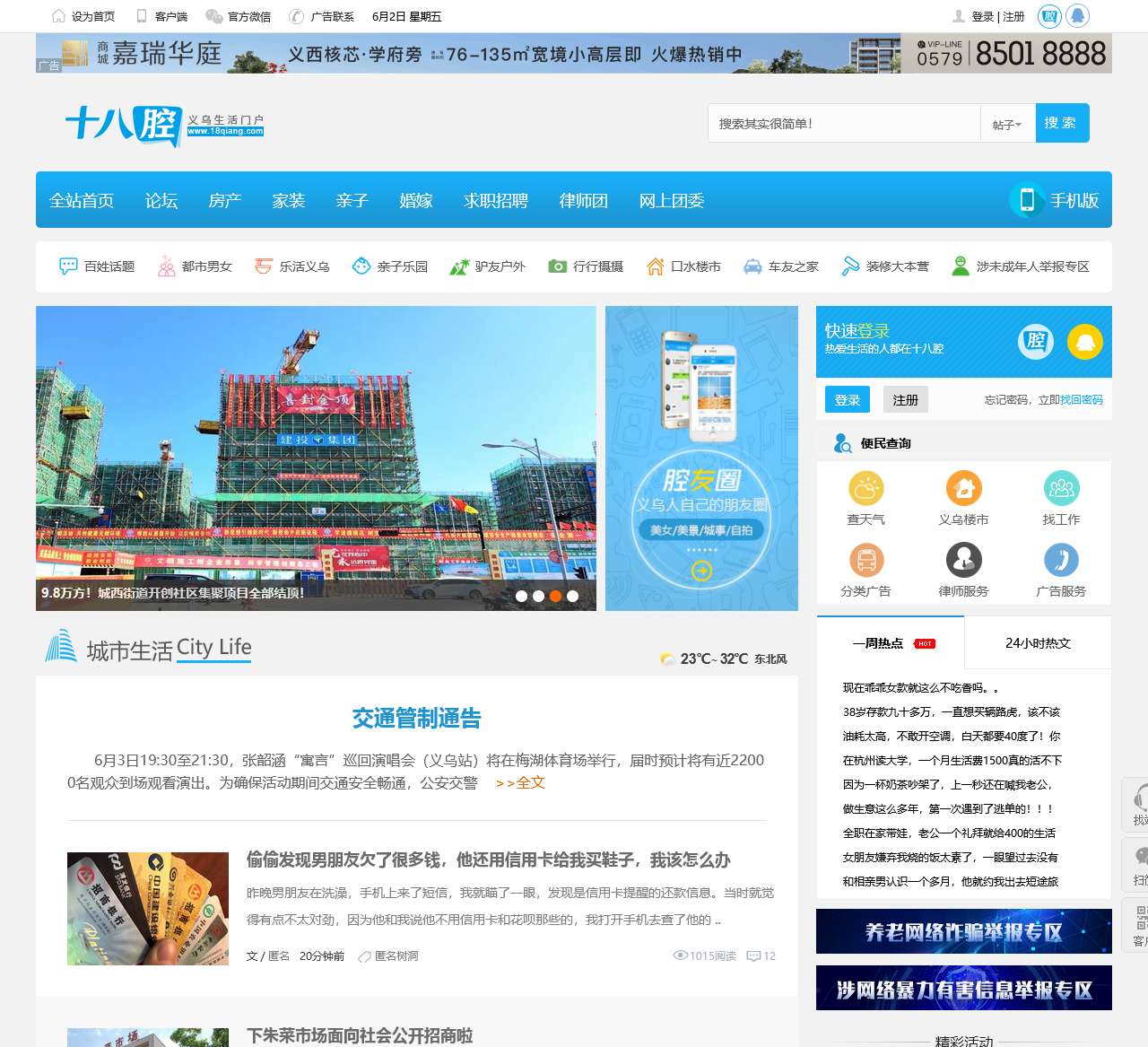Open the 客户端 mobile client icon

pos(142,16)
